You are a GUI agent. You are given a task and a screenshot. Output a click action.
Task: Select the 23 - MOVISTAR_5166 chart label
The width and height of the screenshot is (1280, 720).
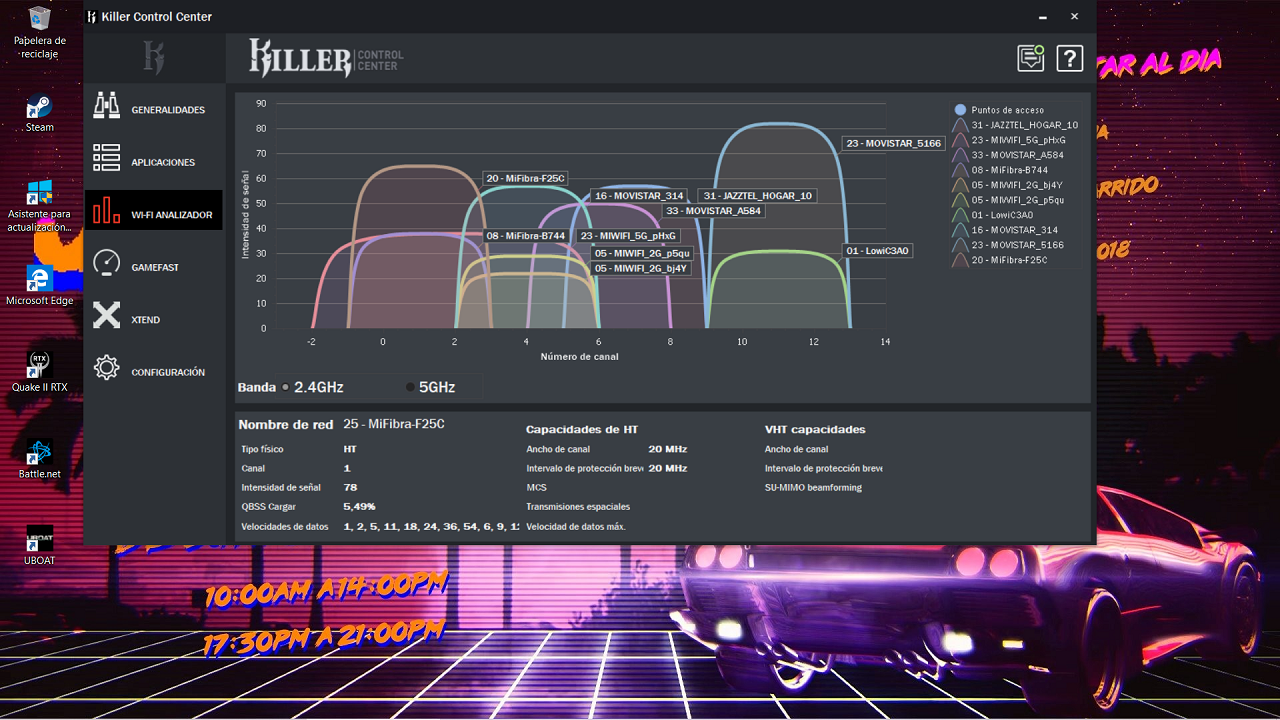(893, 143)
